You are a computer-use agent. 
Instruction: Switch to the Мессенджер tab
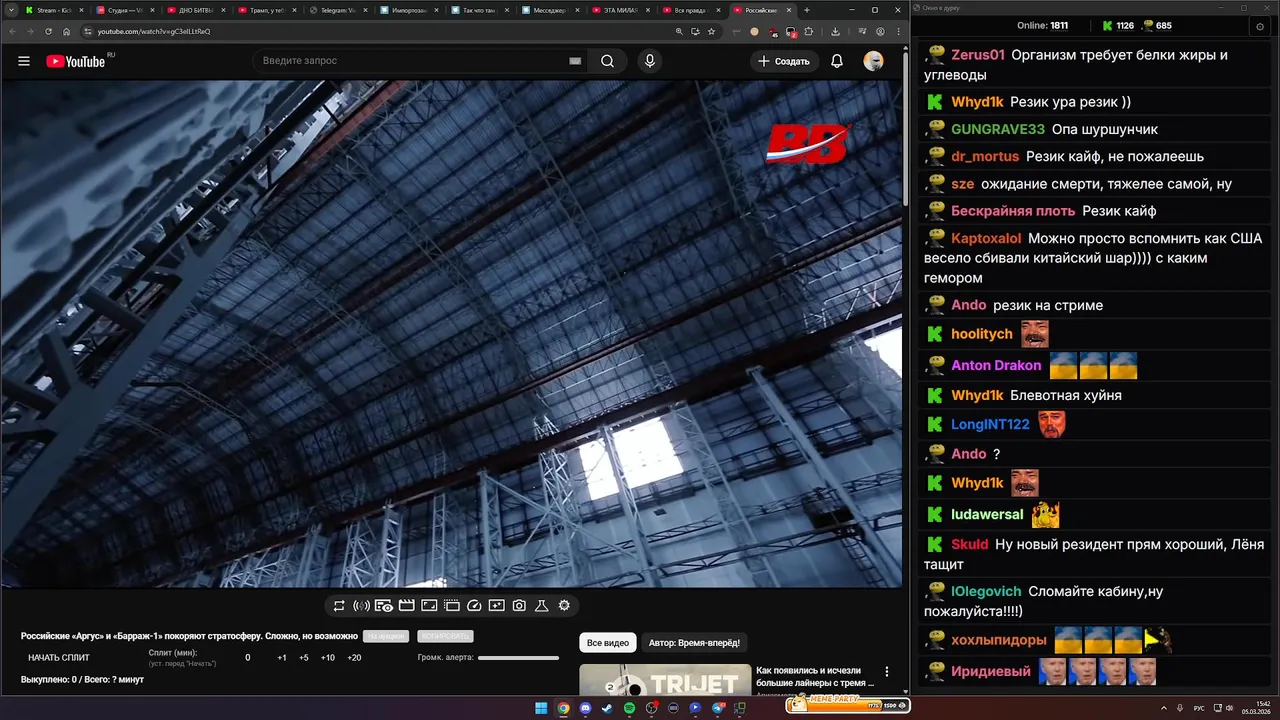click(551, 10)
